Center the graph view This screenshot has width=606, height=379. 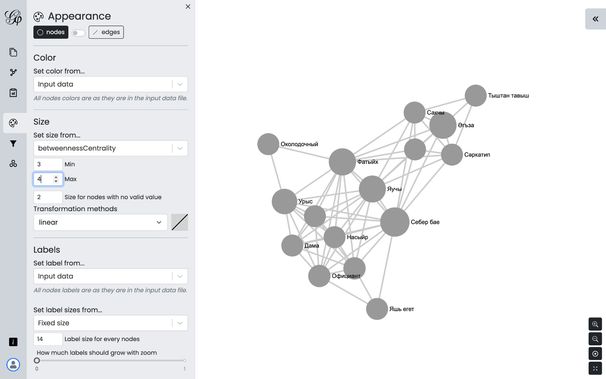pyautogui.click(x=595, y=354)
